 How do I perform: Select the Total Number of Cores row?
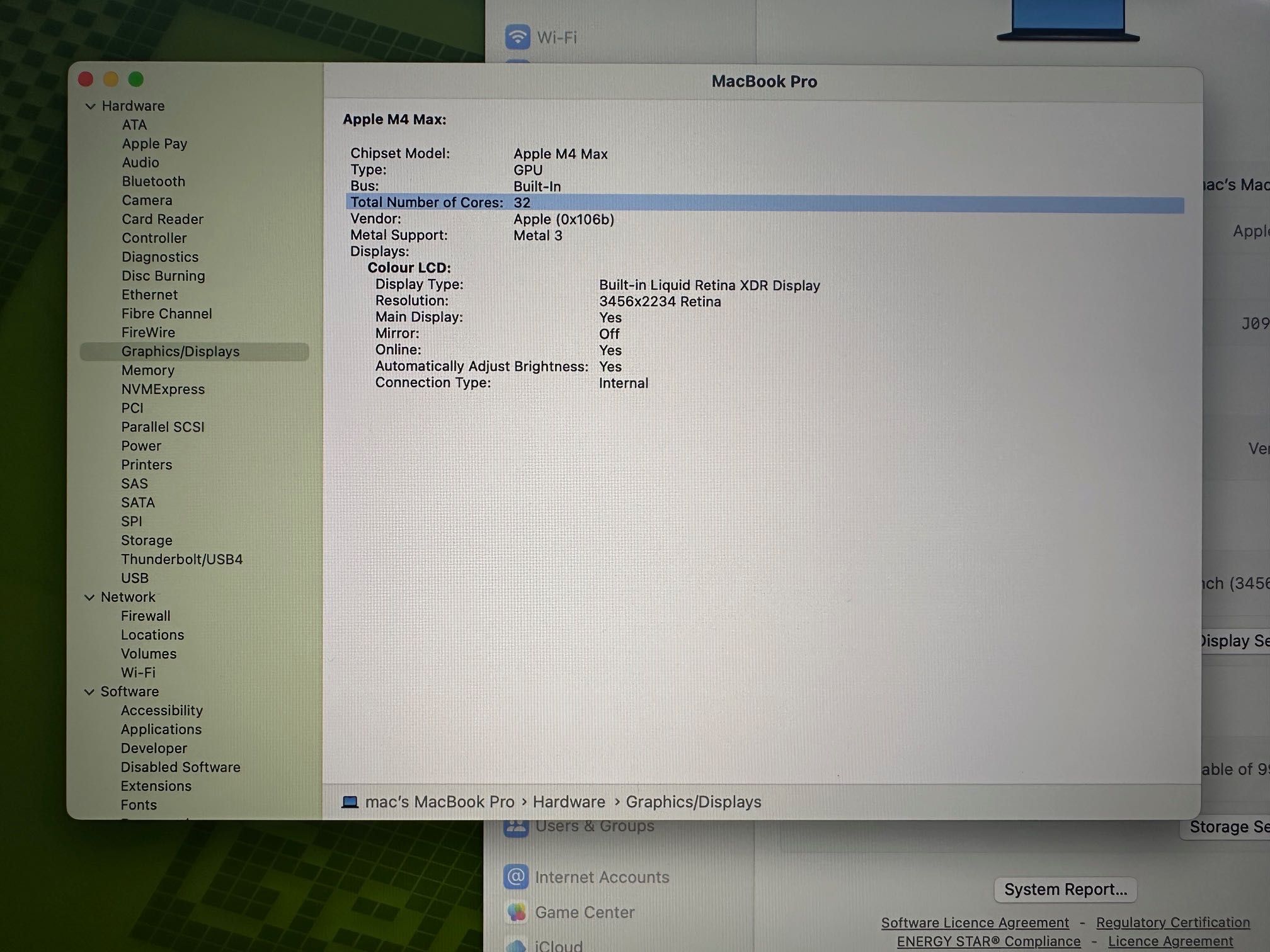click(765, 203)
